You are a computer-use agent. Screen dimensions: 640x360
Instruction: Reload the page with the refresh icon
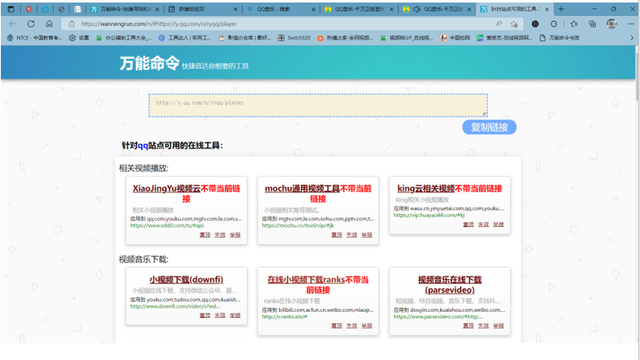coord(31,24)
